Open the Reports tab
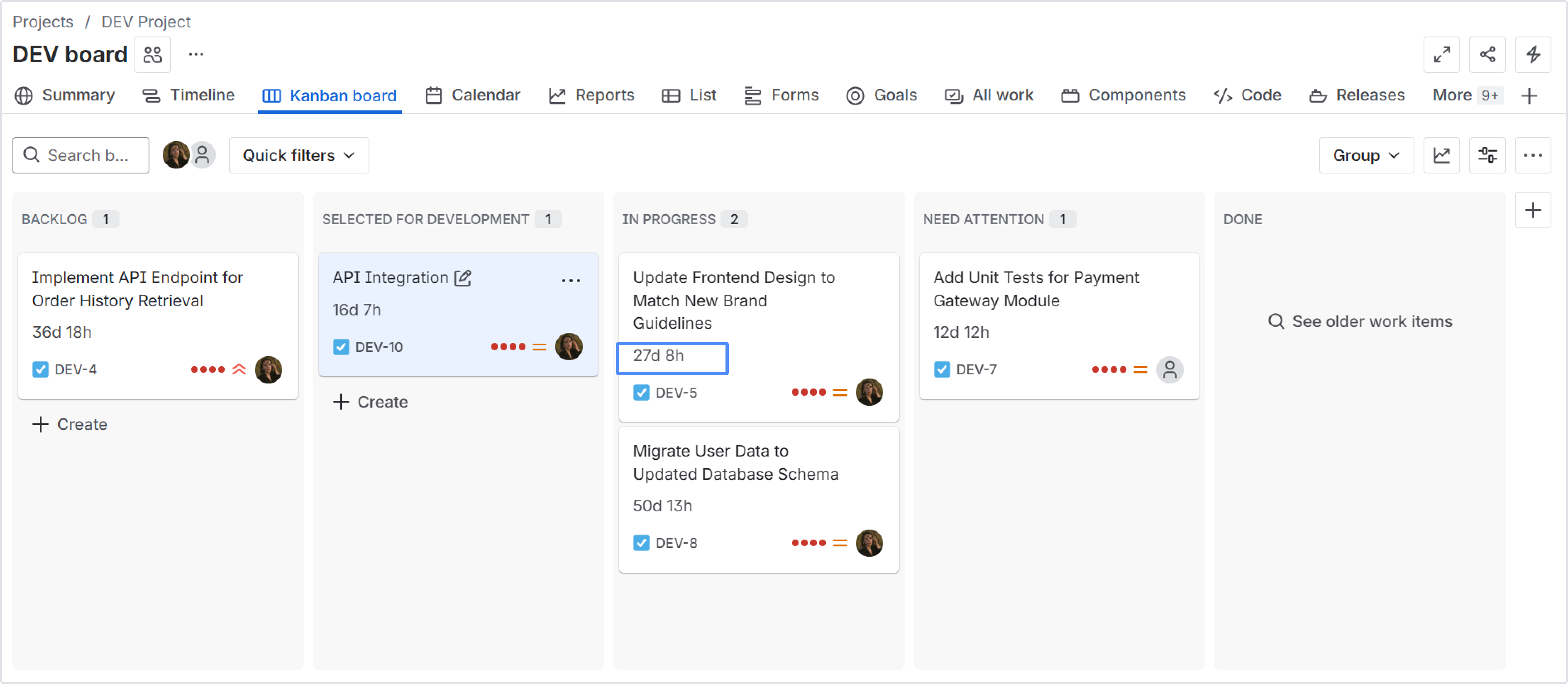Viewport: 1568px width, 684px height. pyautogui.click(x=592, y=95)
